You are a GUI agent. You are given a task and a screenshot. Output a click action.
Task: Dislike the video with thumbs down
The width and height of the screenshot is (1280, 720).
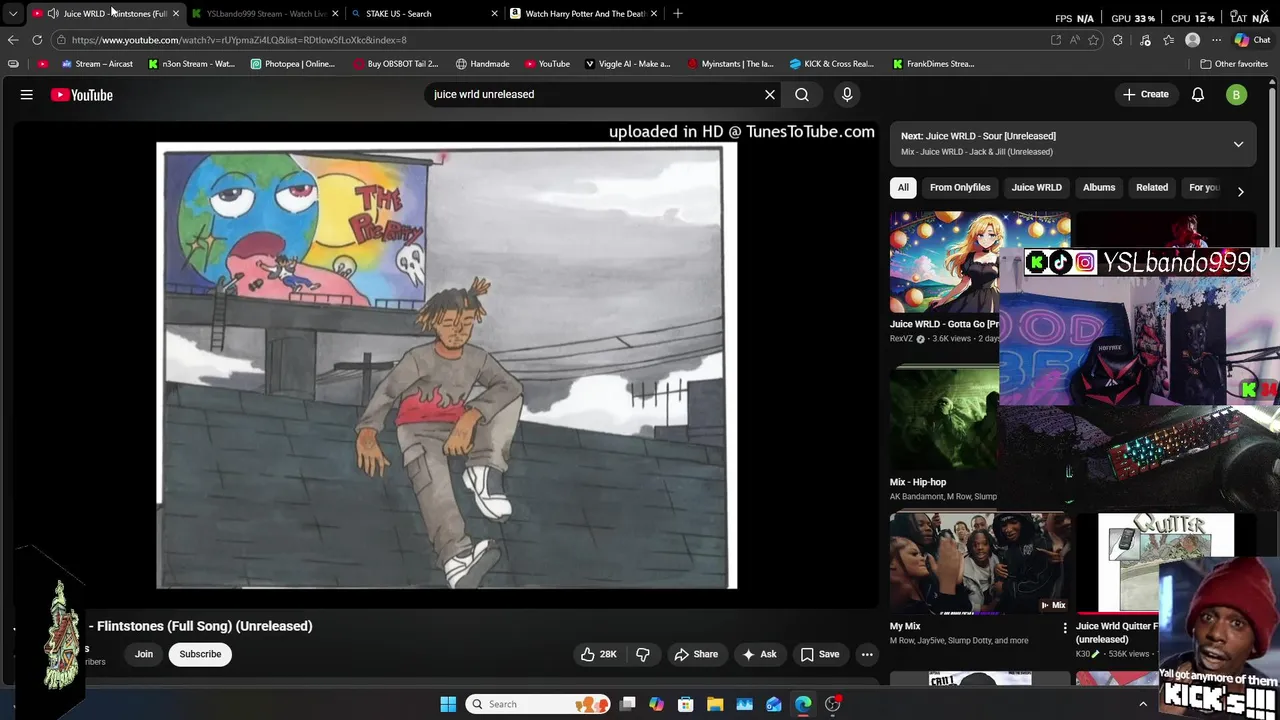click(x=643, y=654)
